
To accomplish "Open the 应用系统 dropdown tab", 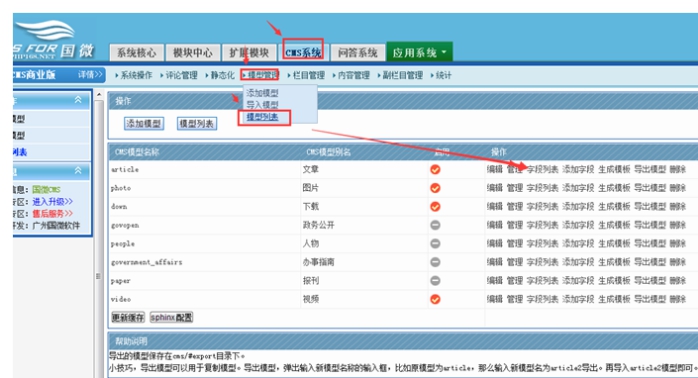I will 419,52.
